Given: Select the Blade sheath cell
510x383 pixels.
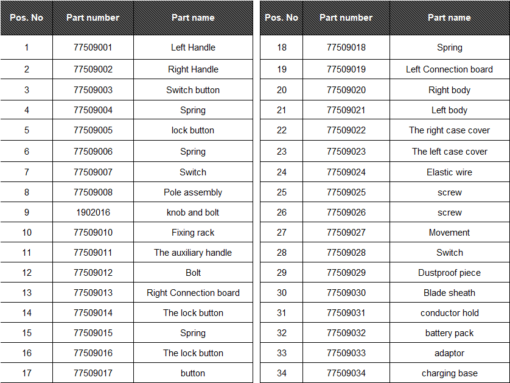Looking at the screenshot, I should pos(449,293).
